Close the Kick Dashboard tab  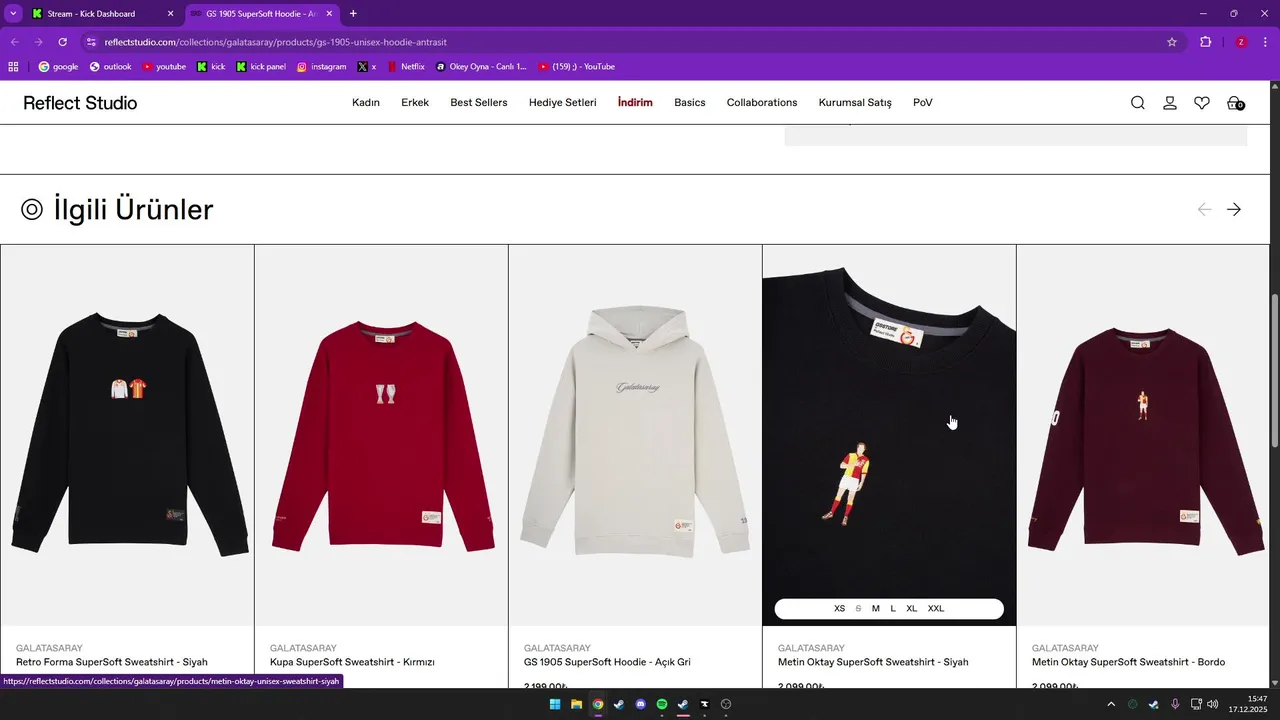[x=170, y=14]
